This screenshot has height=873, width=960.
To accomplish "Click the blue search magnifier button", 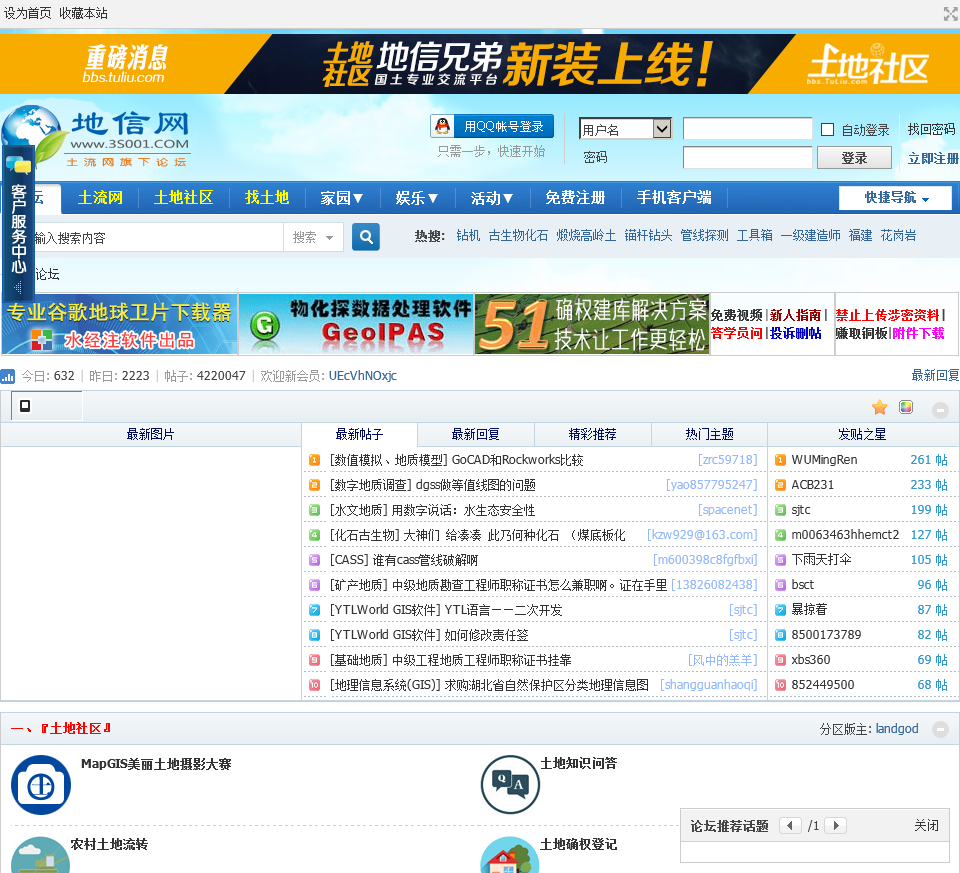I will pos(366,237).
